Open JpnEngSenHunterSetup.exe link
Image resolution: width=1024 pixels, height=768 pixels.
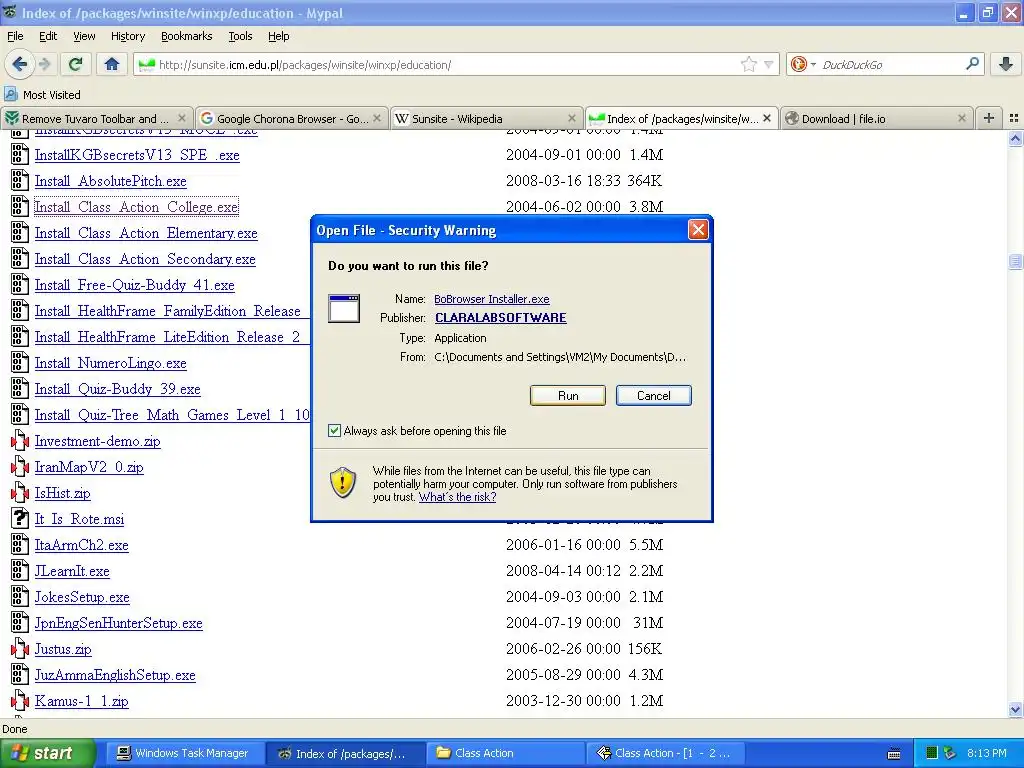click(x=118, y=623)
